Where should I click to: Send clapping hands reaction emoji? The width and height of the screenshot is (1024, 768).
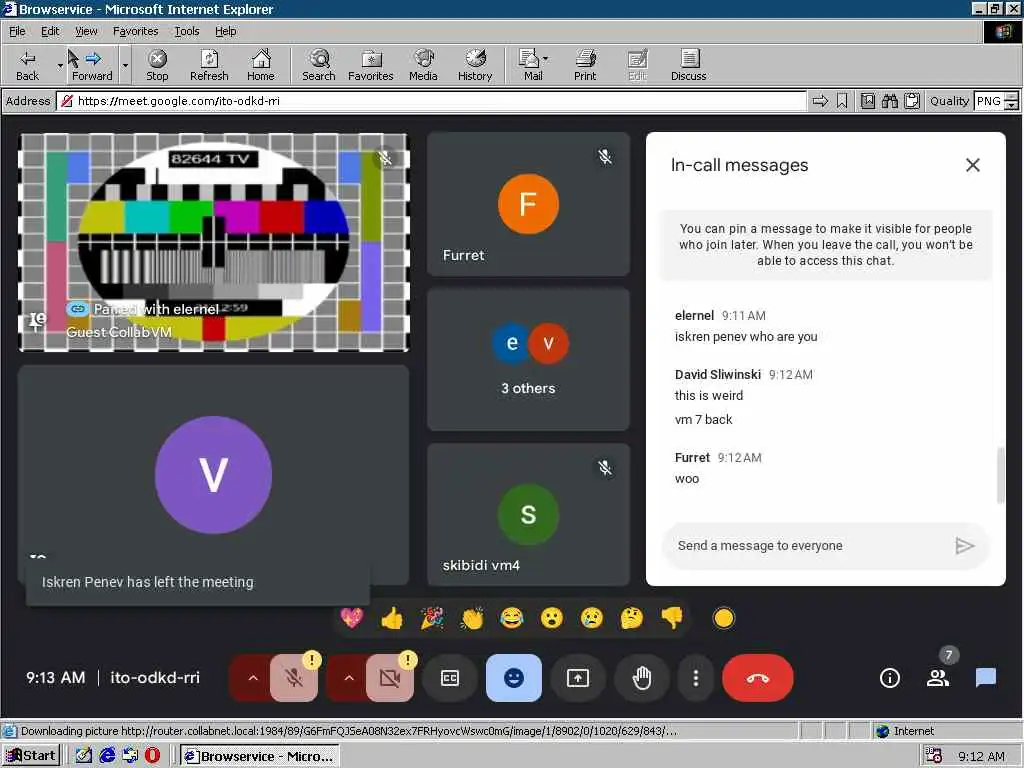point(472,618)
